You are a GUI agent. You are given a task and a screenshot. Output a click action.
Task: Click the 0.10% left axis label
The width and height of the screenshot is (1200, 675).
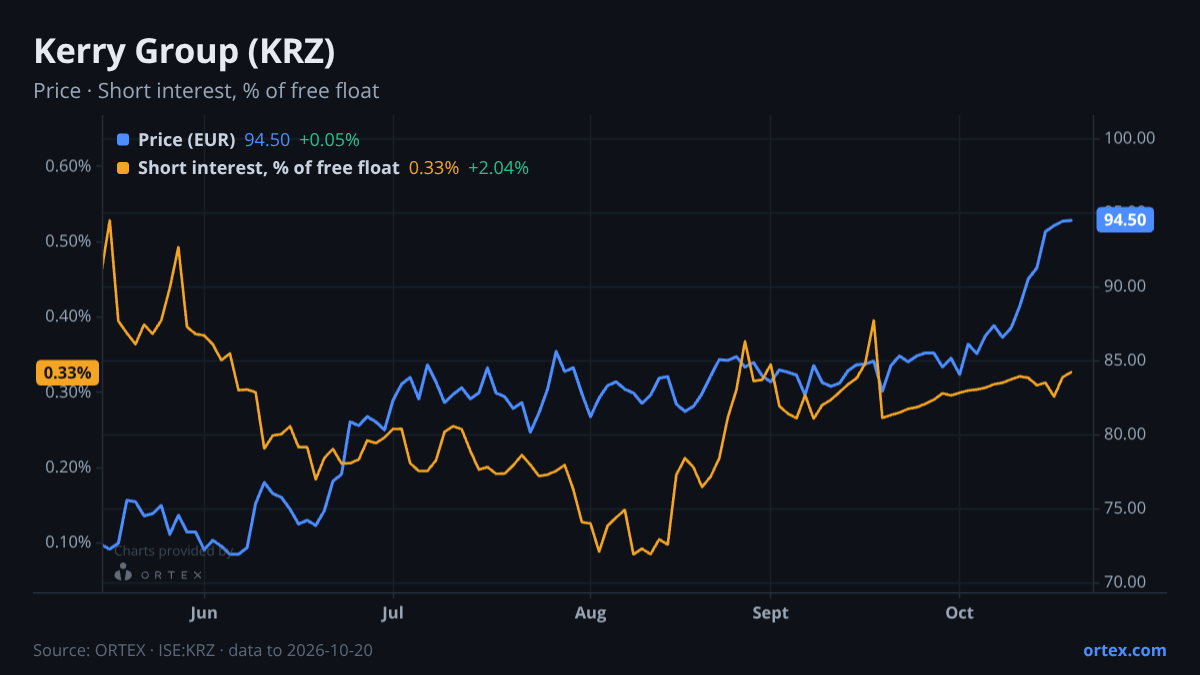[68, 542]
